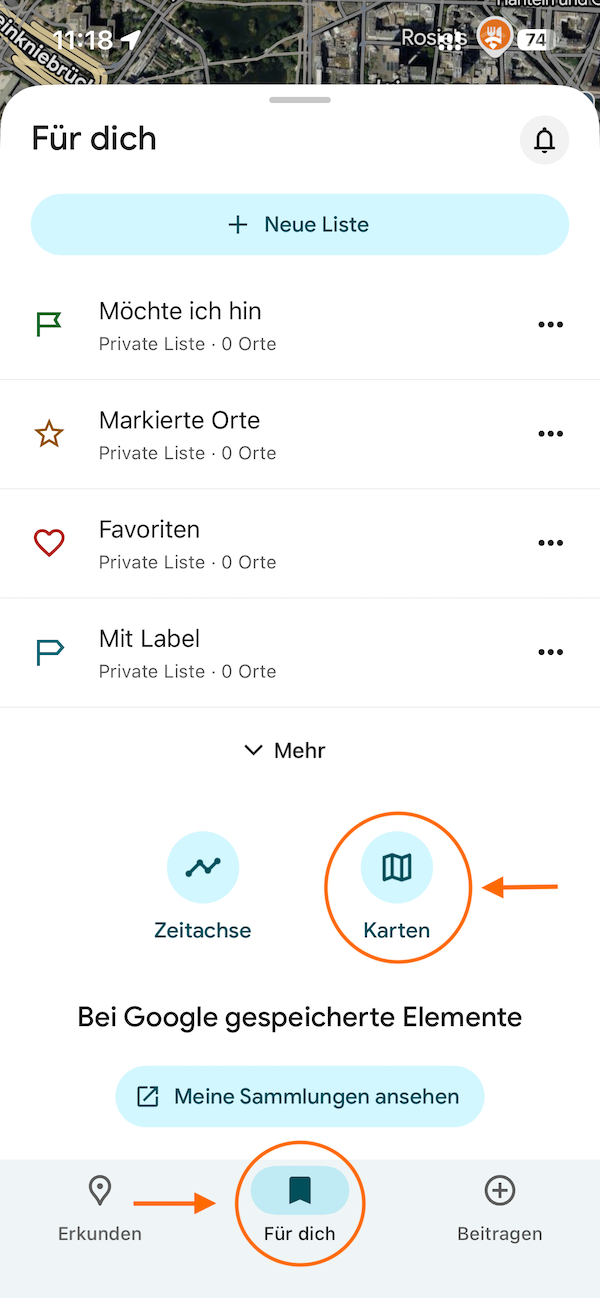600x1298 pixels.
Task: Open Meine Sammlungen ansehen link
Action: pos(300,1096)
